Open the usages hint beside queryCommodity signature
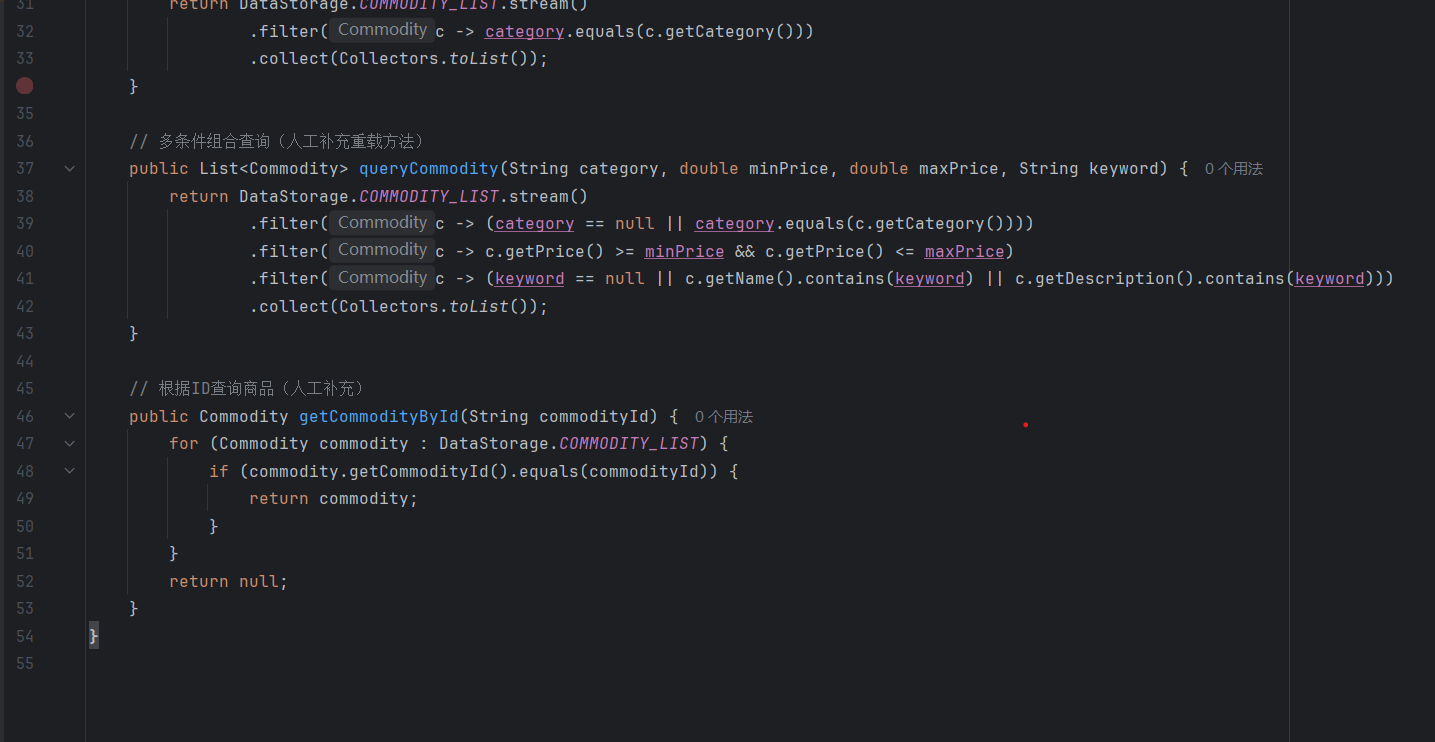Screen dimensions: 1435x742 click(1234, 169)
